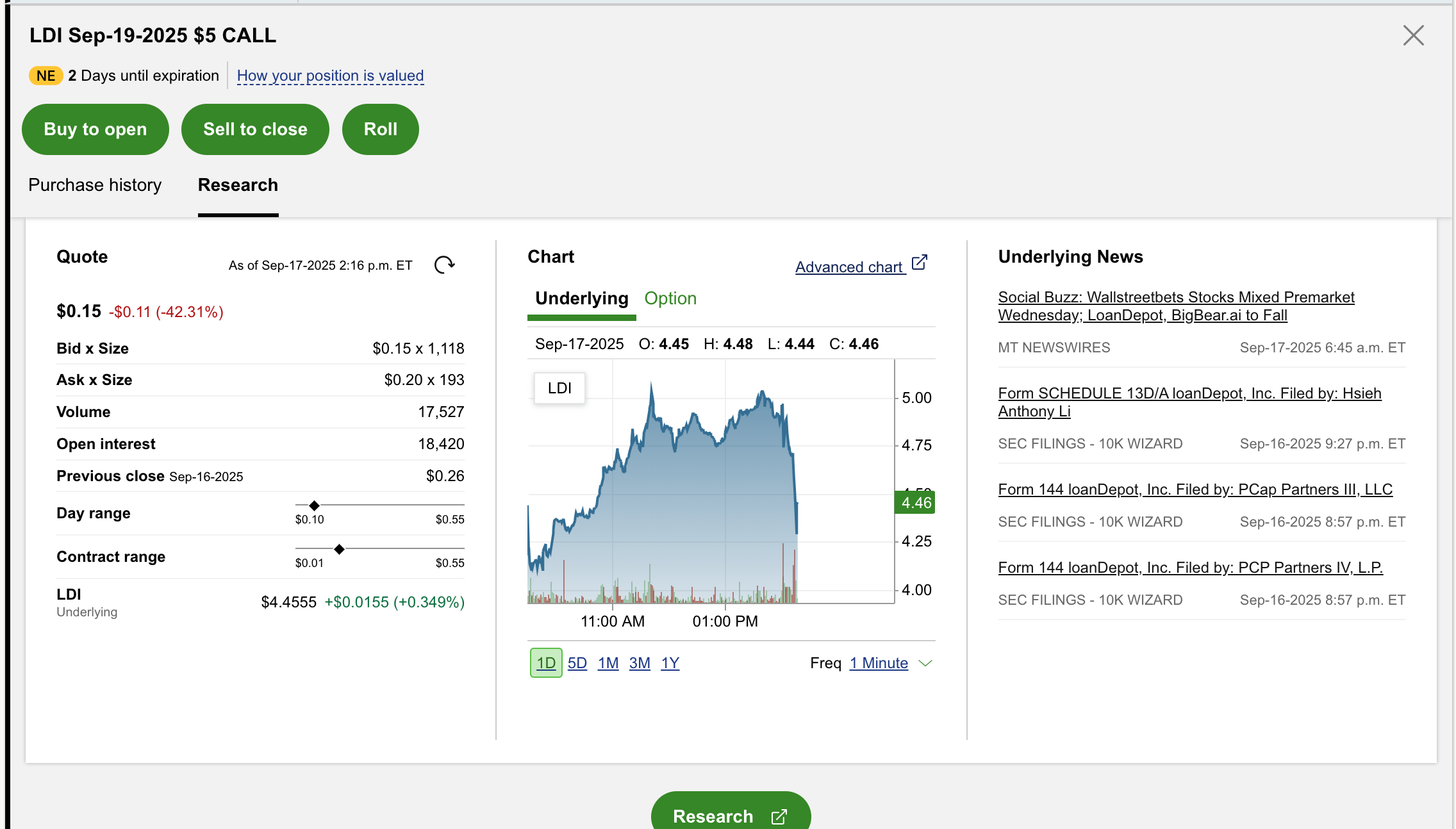
Task: Click Buy to open button
Action: (x=95, y=129)
